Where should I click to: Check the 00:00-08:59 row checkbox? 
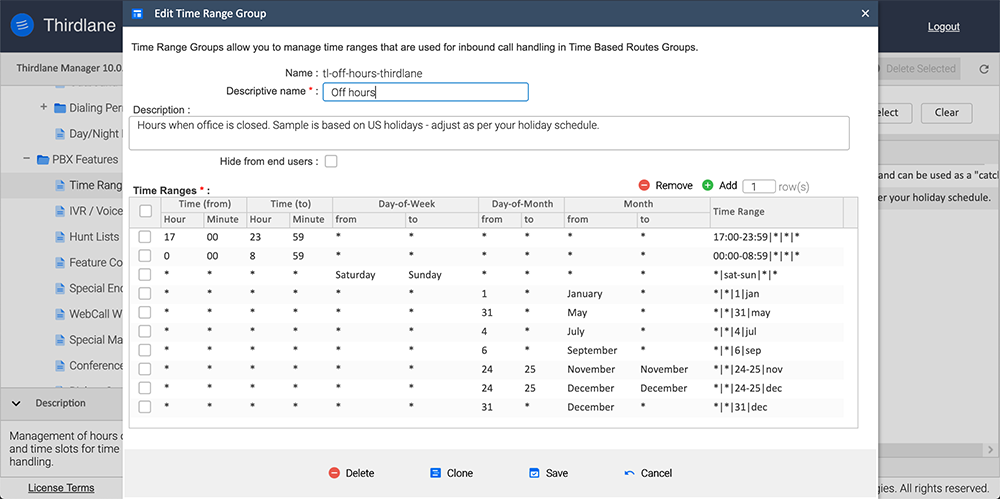point(145,255)
